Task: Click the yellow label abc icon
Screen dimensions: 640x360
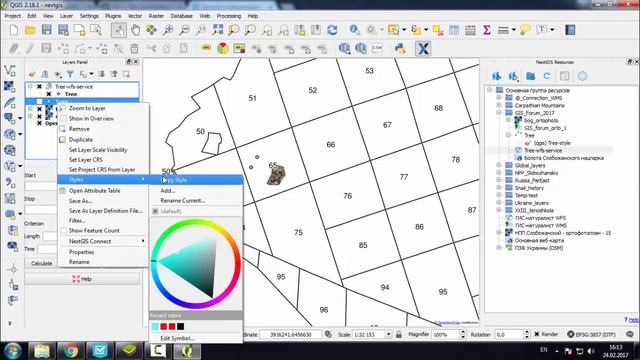Action: point(206,49)
